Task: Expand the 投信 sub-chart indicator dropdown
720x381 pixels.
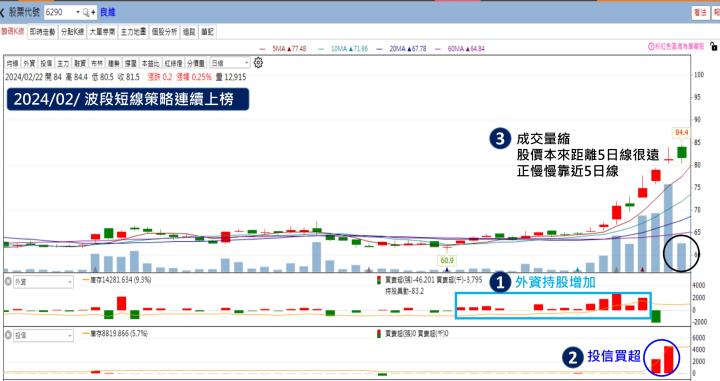Action: click(x=43, y=335)
